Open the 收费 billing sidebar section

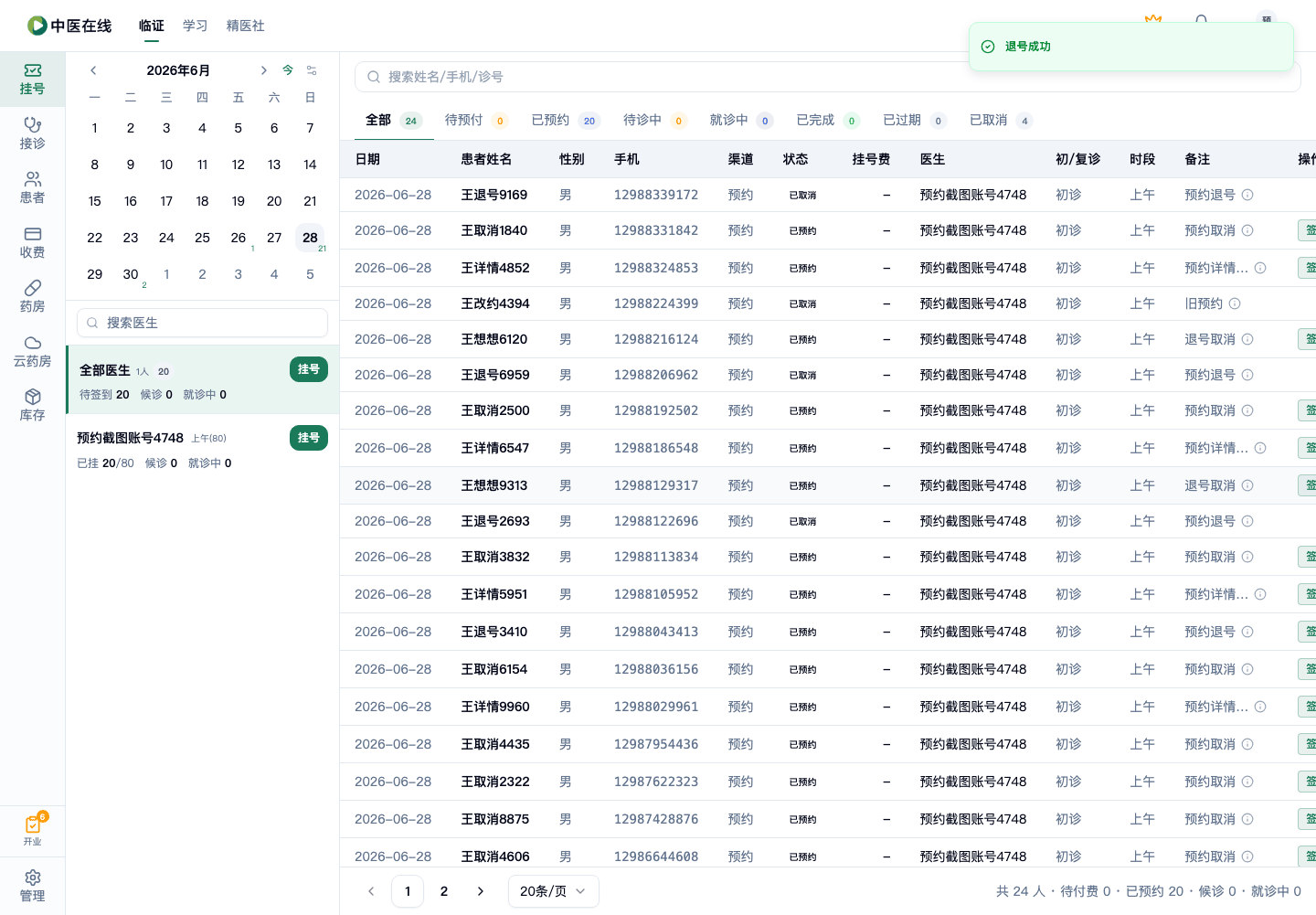pyautogui.click(x=32, y=242)
